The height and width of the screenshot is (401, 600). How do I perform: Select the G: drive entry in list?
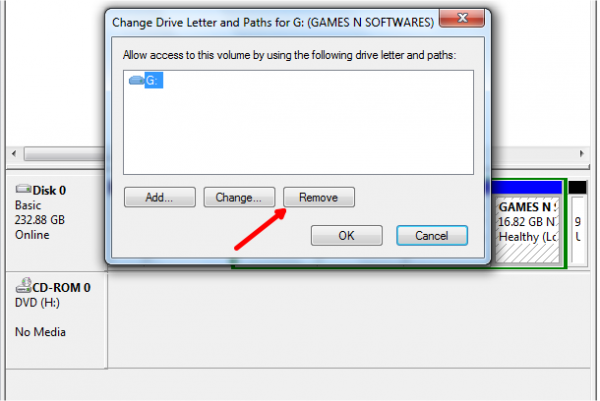153,80
